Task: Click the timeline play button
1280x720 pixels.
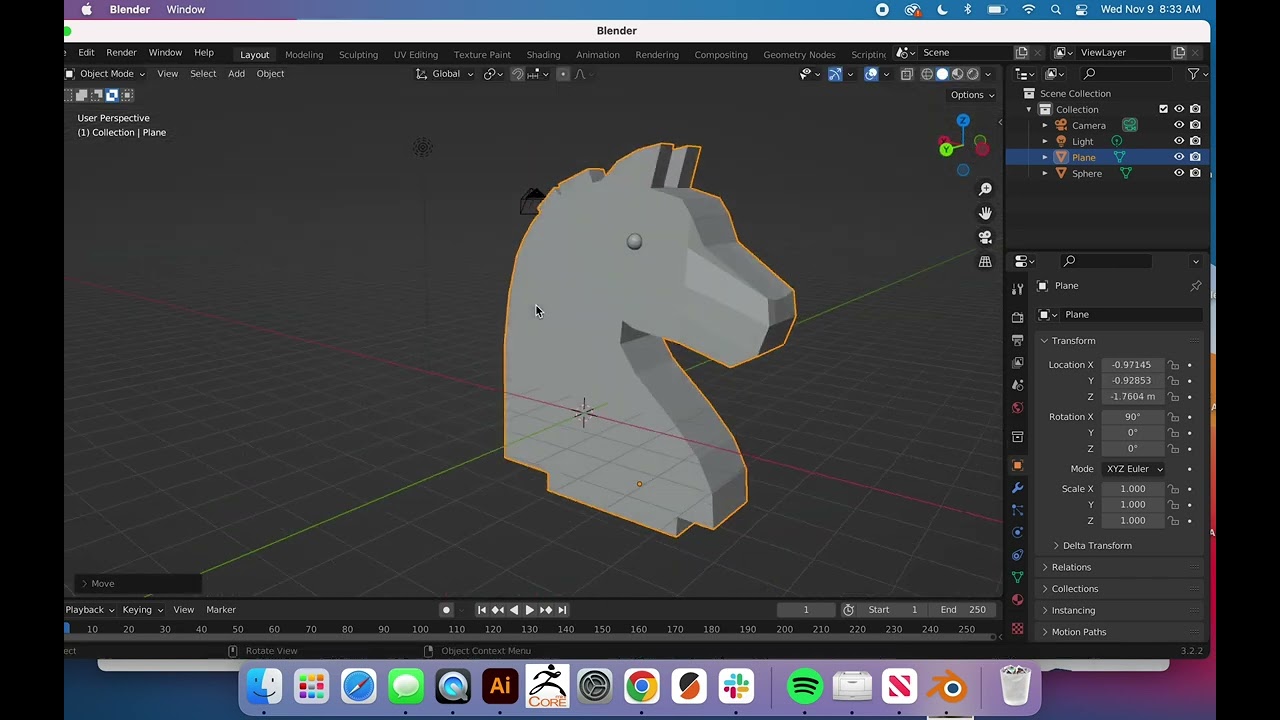Action: tap(529, 610)
